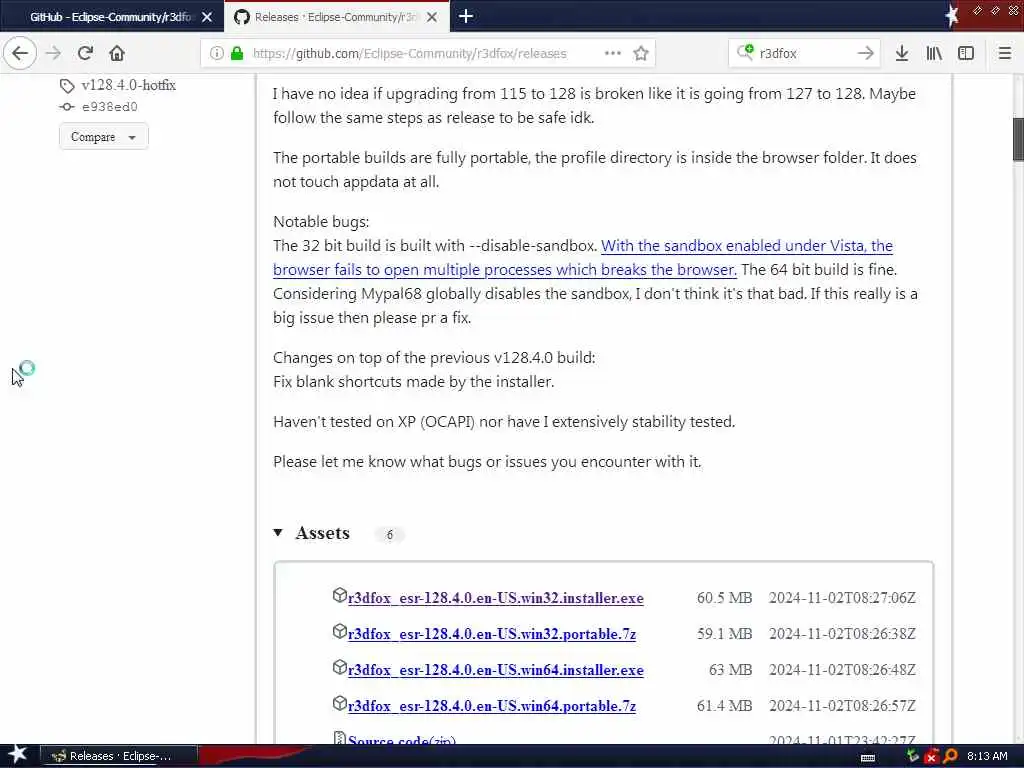Click the package icon beside win64.installer.exe

tap(339, 667)
